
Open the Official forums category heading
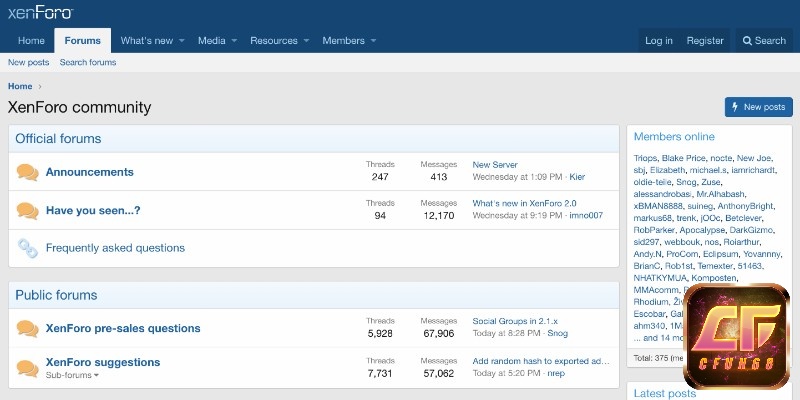click(x=58, y=139)
